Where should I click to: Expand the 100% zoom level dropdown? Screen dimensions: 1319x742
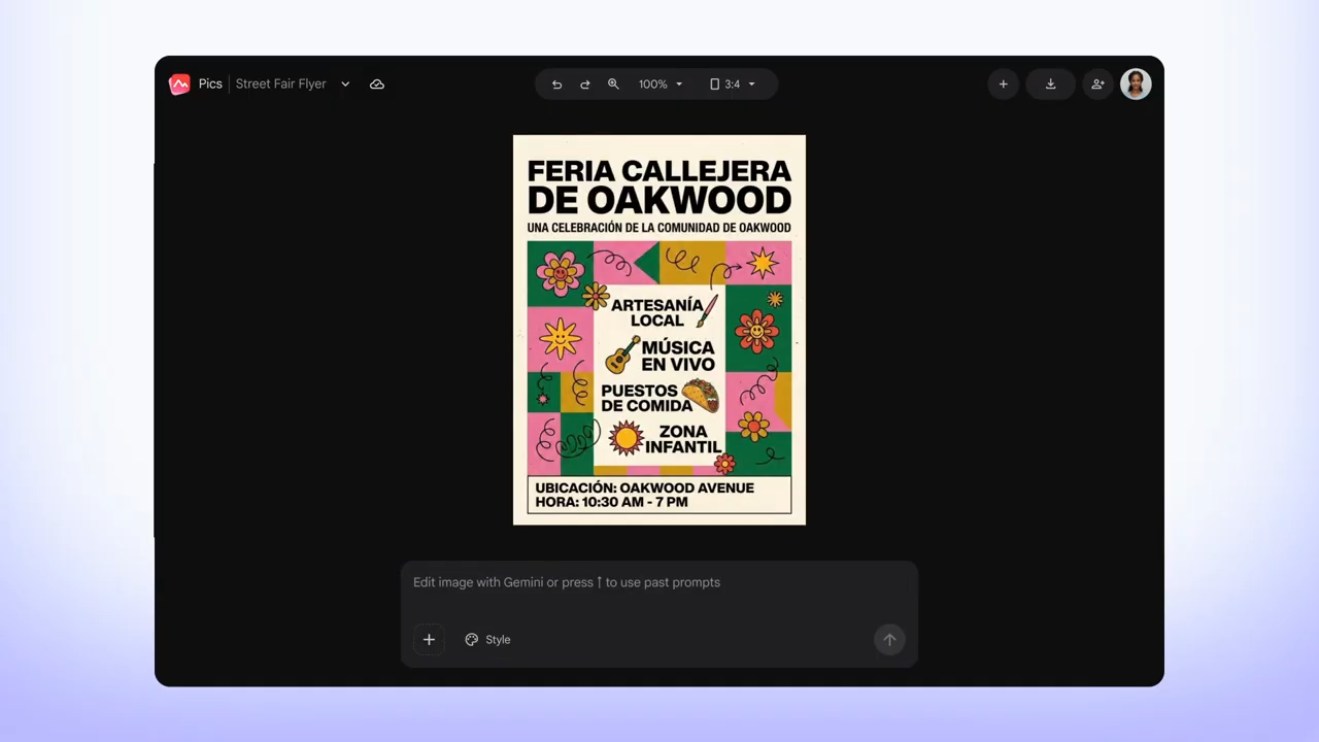[x=661, y=84]
